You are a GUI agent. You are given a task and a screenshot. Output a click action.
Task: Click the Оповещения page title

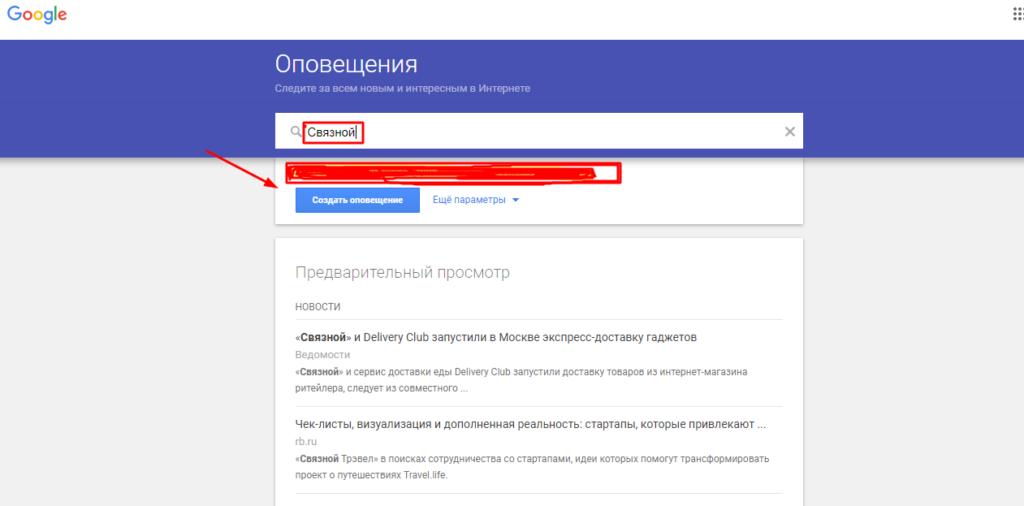(x=346, y=65)
